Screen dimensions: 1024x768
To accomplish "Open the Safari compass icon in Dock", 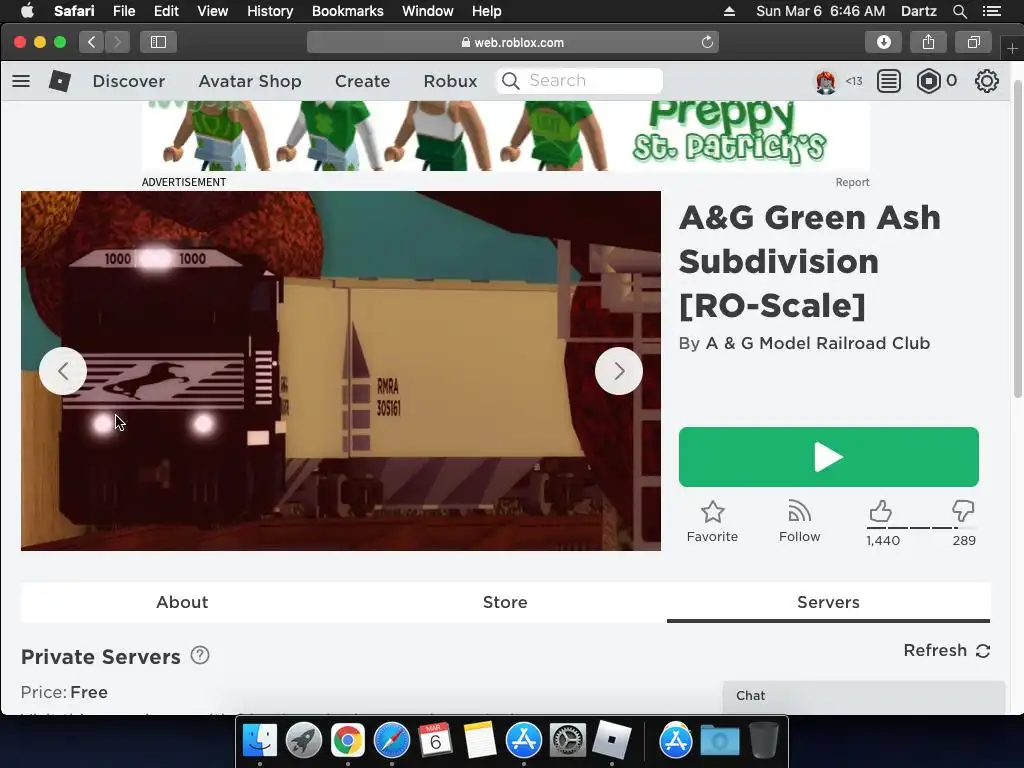I will pyautogui.click(x=392, y=741).
